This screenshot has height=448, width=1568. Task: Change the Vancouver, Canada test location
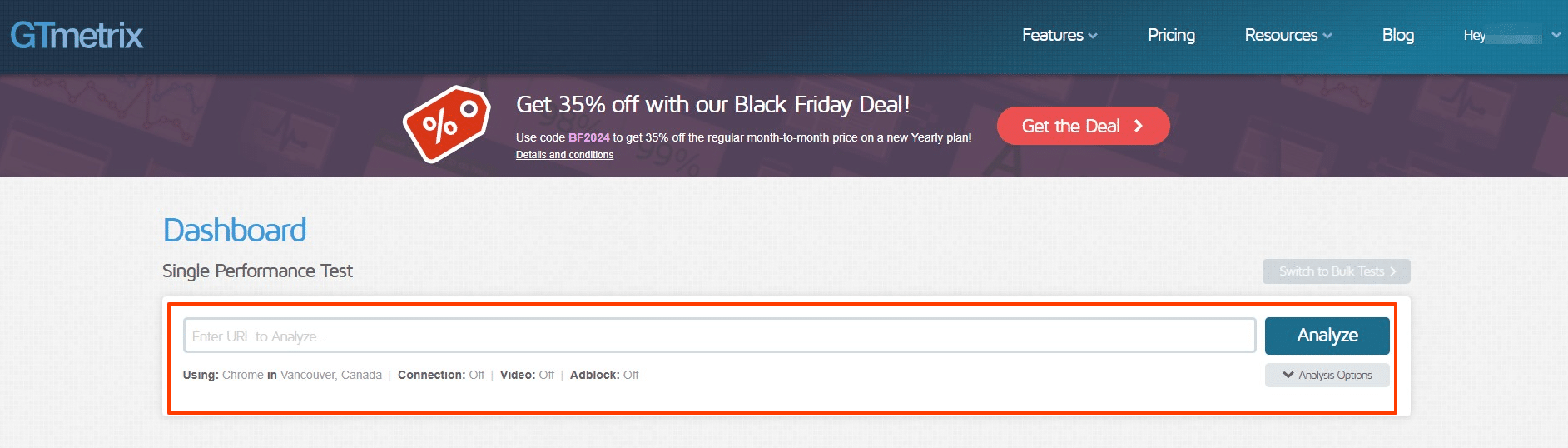330,376
